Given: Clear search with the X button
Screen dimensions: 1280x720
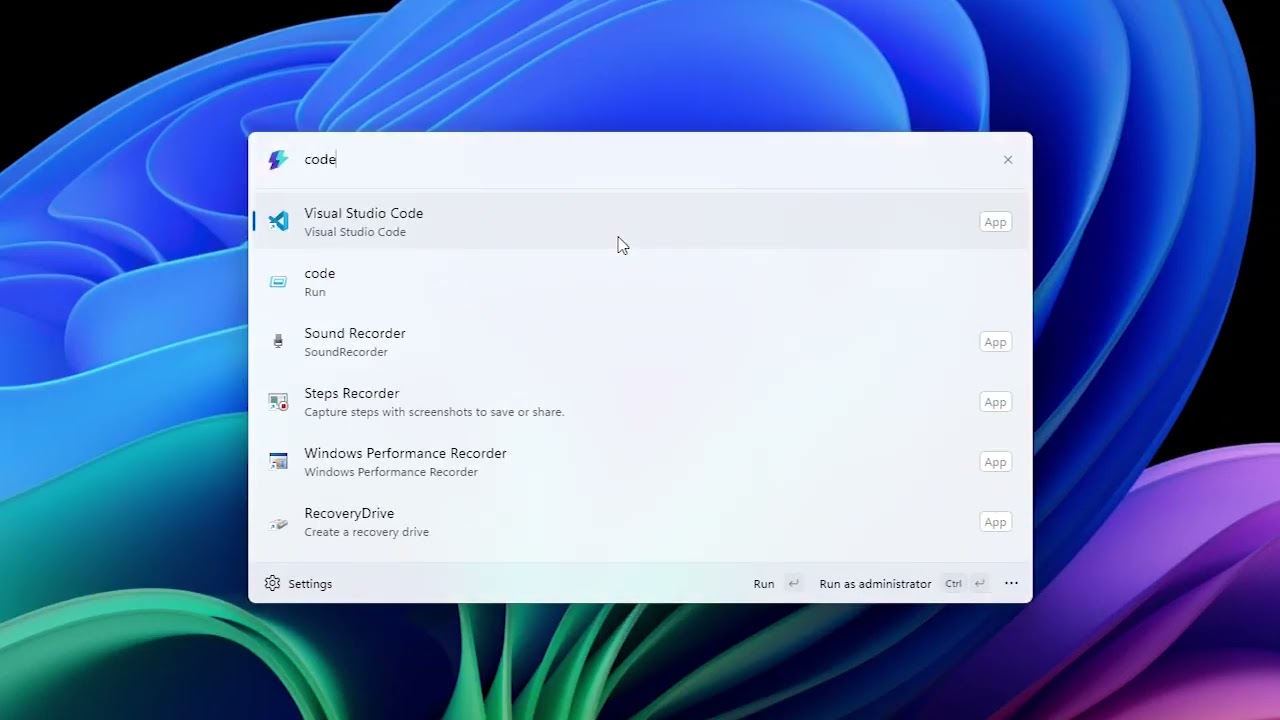Looking at the screenshot, I should click(x=1008, y=160).
